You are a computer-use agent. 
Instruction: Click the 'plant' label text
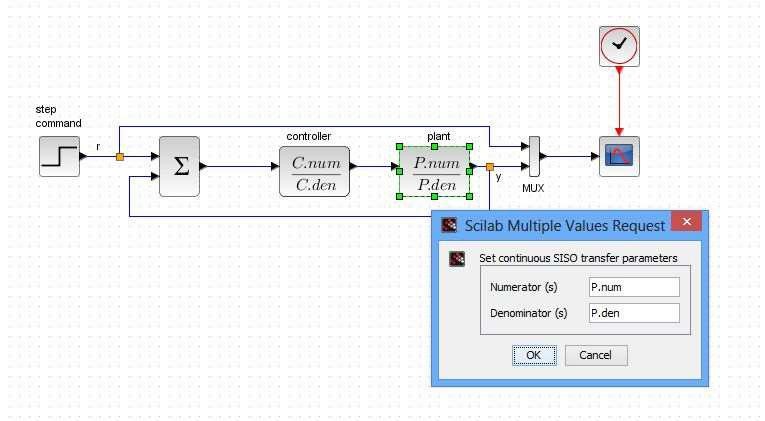[x=439, y=137]
